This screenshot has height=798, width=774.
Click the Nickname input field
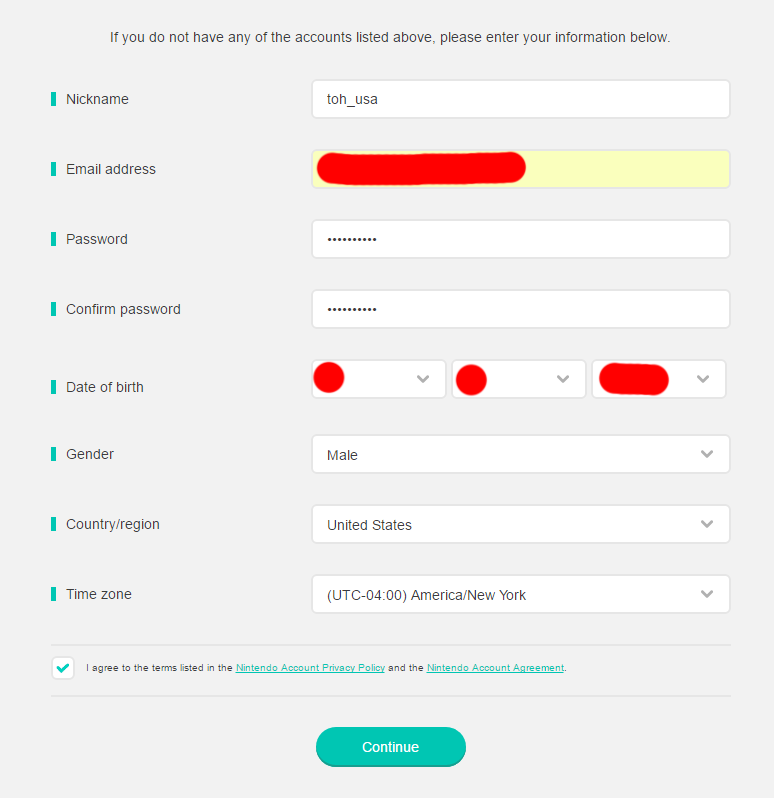(520, 99)
